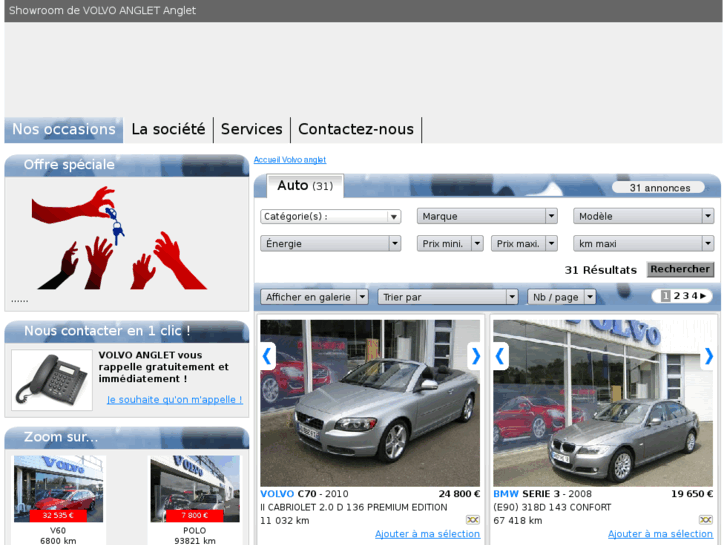Show next photo of Volvo C70
Screen dimensions: 727x545
475,356
